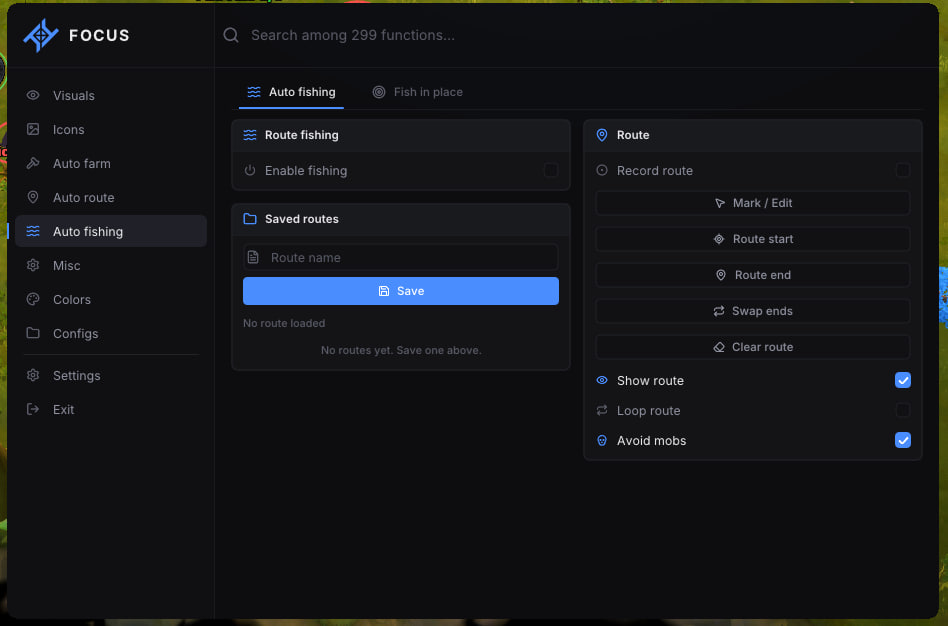
Task: Click the blue Save button
Action: tap(400, 291)
